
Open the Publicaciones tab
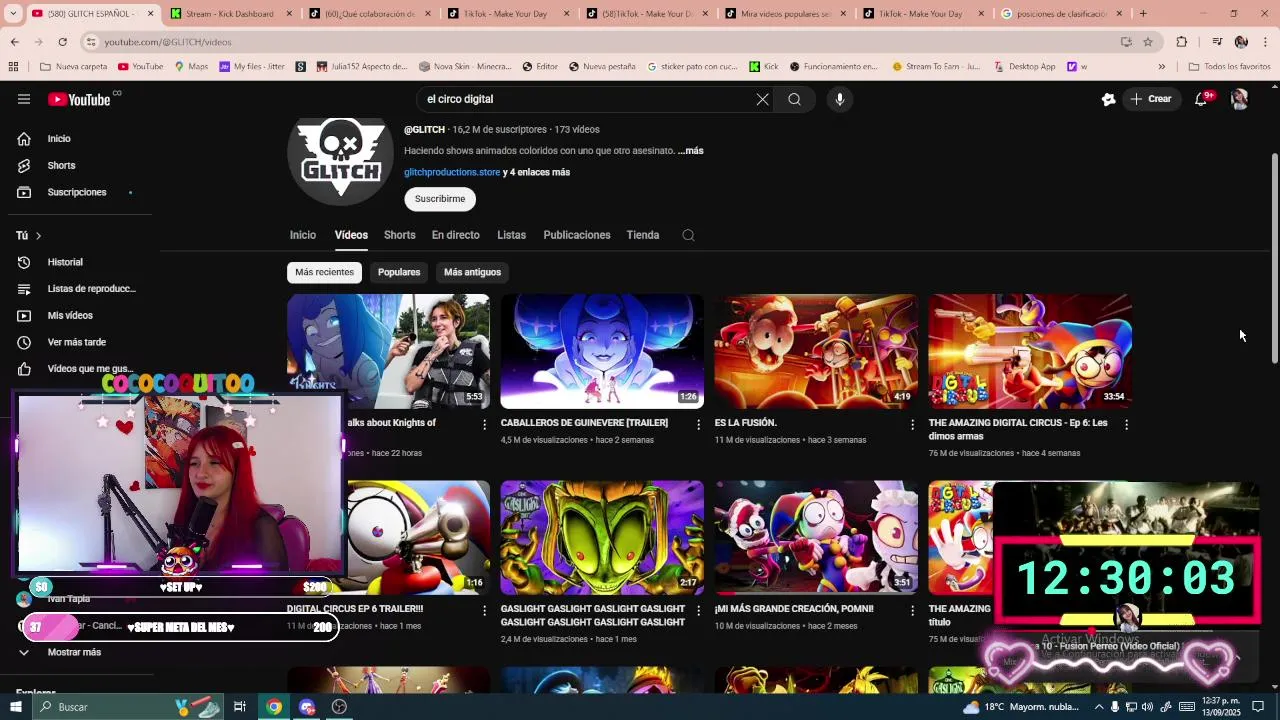coord(577,235)
